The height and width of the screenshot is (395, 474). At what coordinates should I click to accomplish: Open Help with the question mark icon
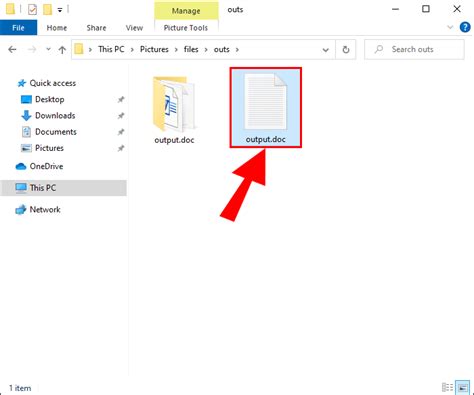click(465, 27)
